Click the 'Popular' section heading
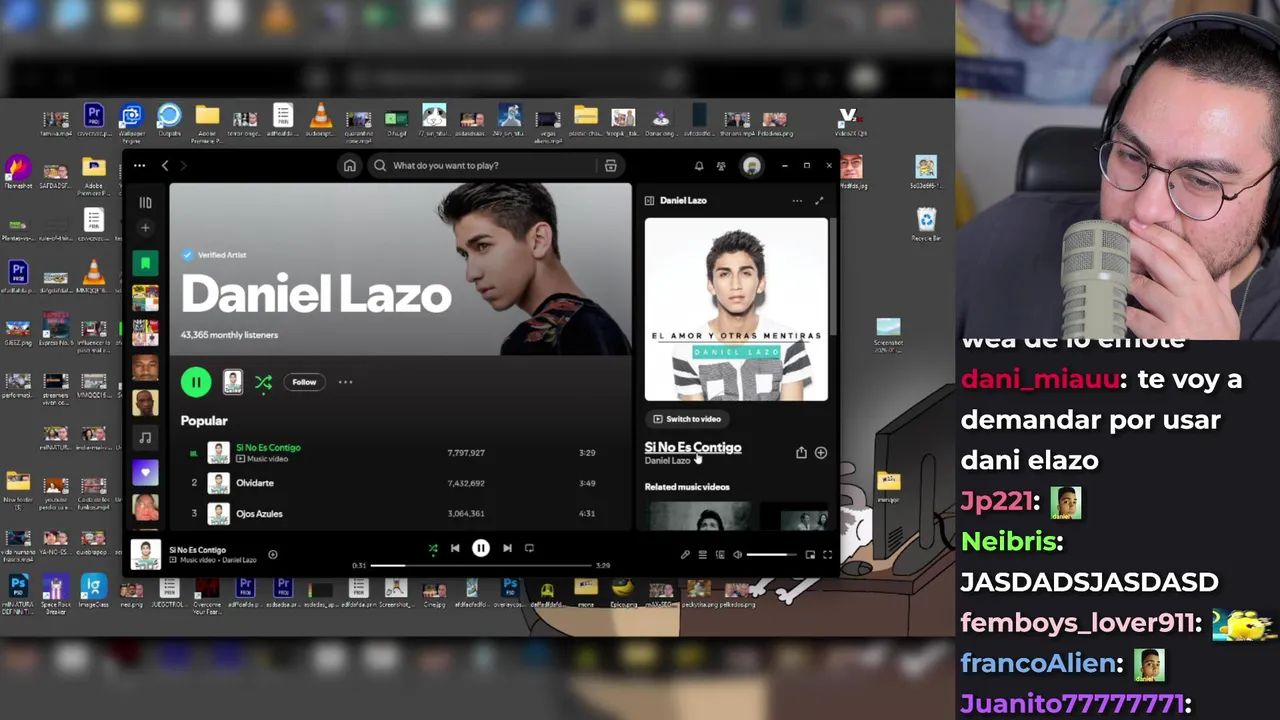 [x=204, y=421]
